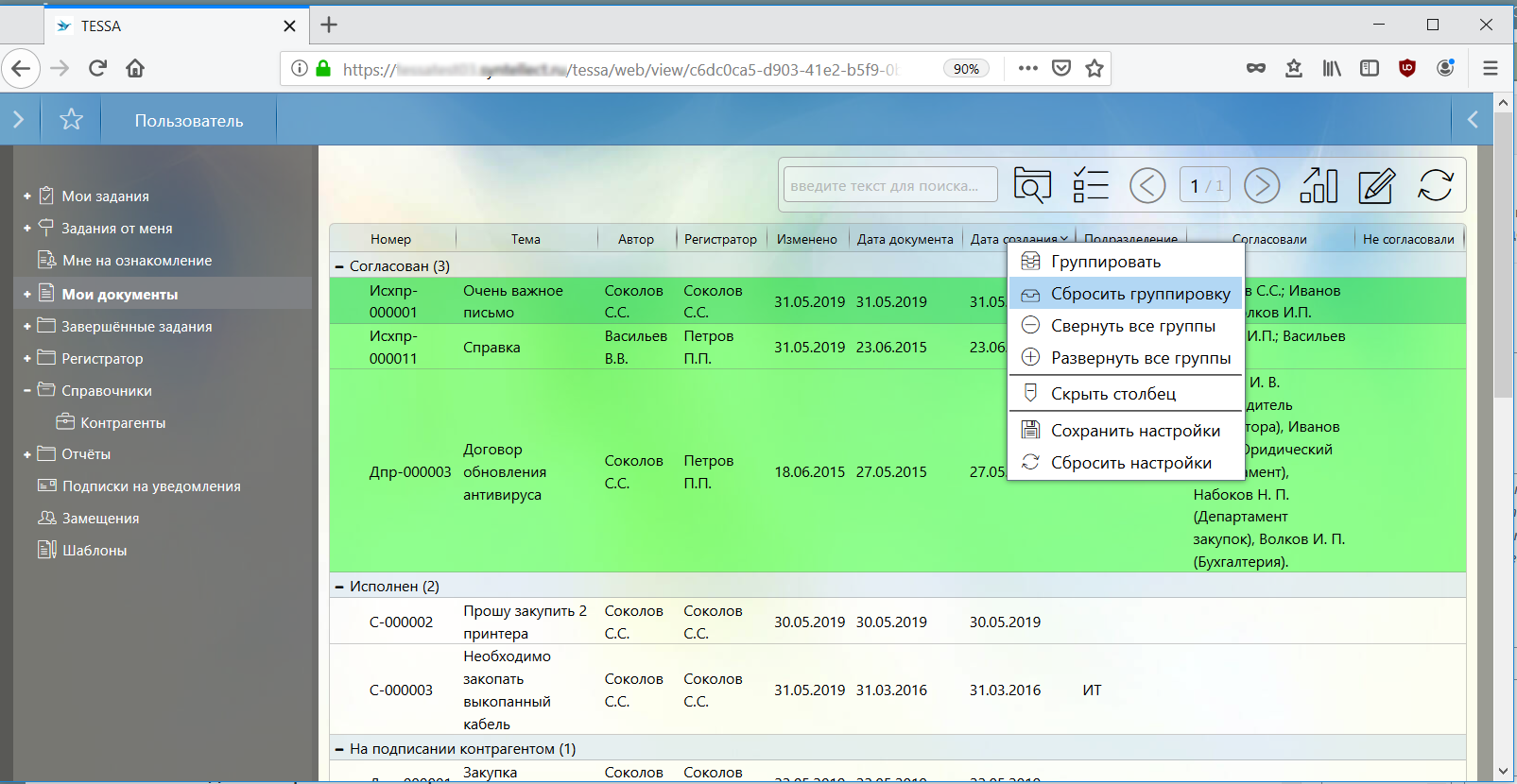Go to the previous results page
Screen dimensions: 1517x784
coord(1147,185)
